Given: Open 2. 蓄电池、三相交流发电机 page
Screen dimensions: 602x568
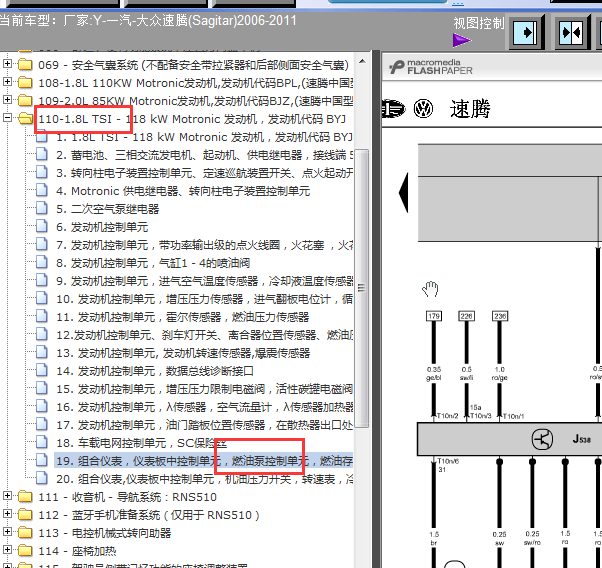Looking at the screenshot, I should (204, 155).
